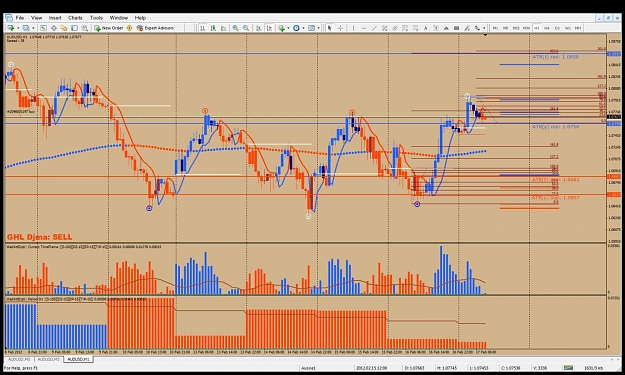The width and height of the screenshot is (625, 375).
Task: Click the 'ATR(t) res: 1.0858' label
Action: 555,57
